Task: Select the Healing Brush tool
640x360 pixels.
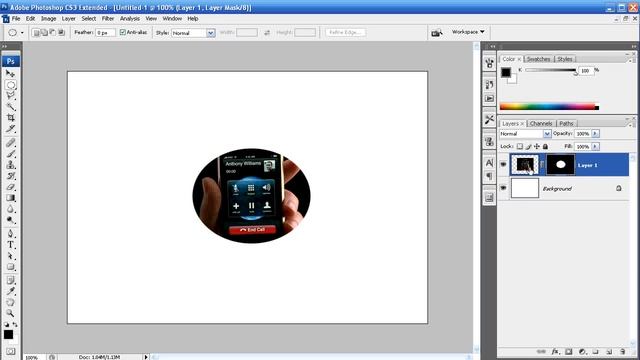Action: pyautogui.click(x=11, y=143)
